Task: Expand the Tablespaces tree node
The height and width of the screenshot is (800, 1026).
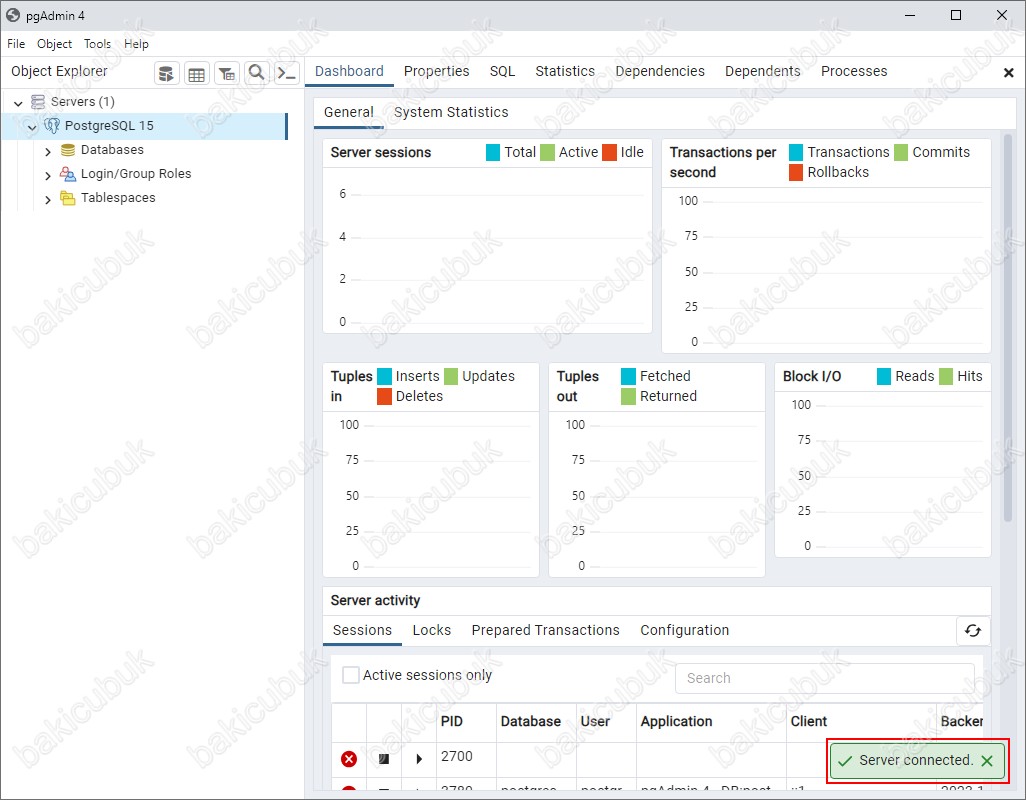Action: click(x=48, y=199)
